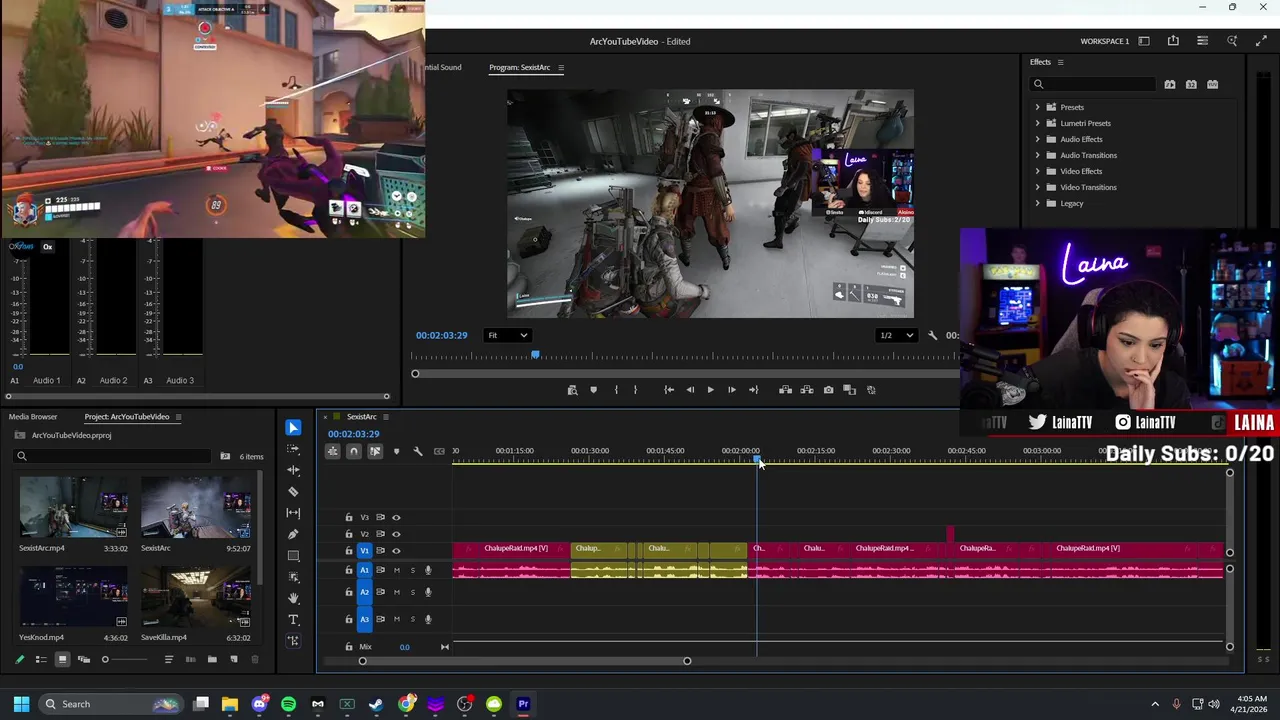1280x720 pixels.
Task: Toggle the lock on track V2
Action: click(x=349, y=534)
